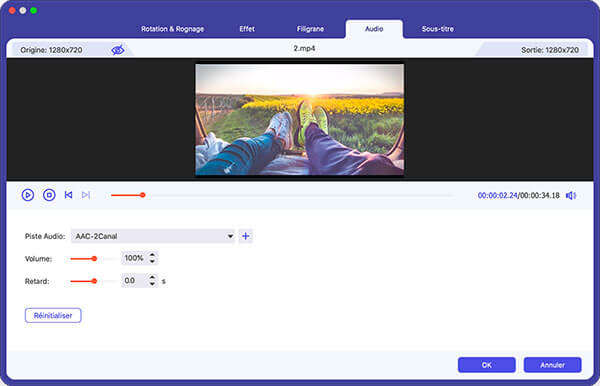Select the Audio tab
Viewport: 600px width, 386px height.
(374, 29)
